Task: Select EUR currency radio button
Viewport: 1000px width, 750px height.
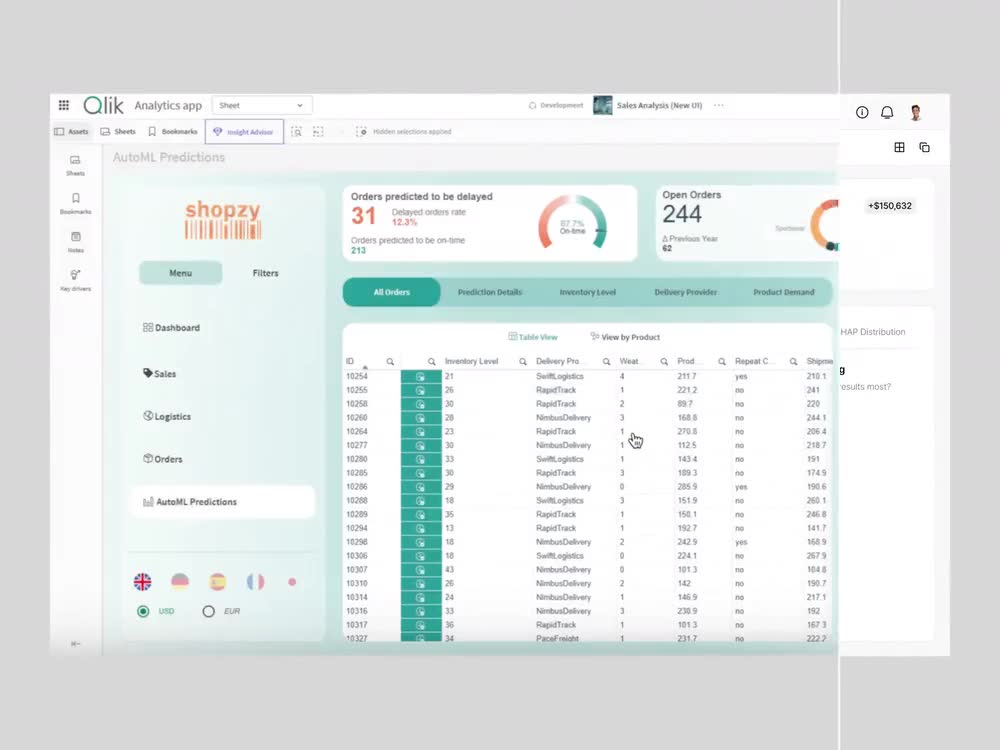Action: pos(209,611)
